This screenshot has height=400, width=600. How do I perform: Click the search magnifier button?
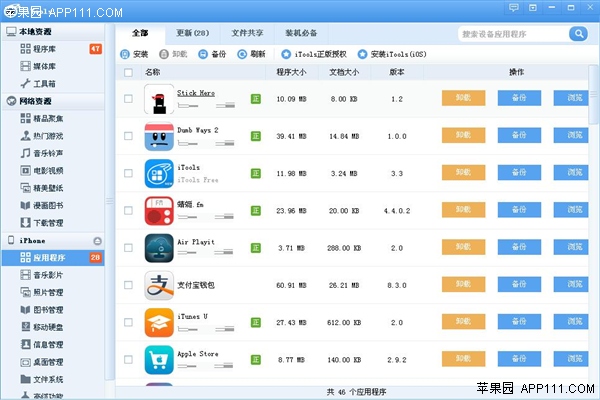tap(578, 34)
